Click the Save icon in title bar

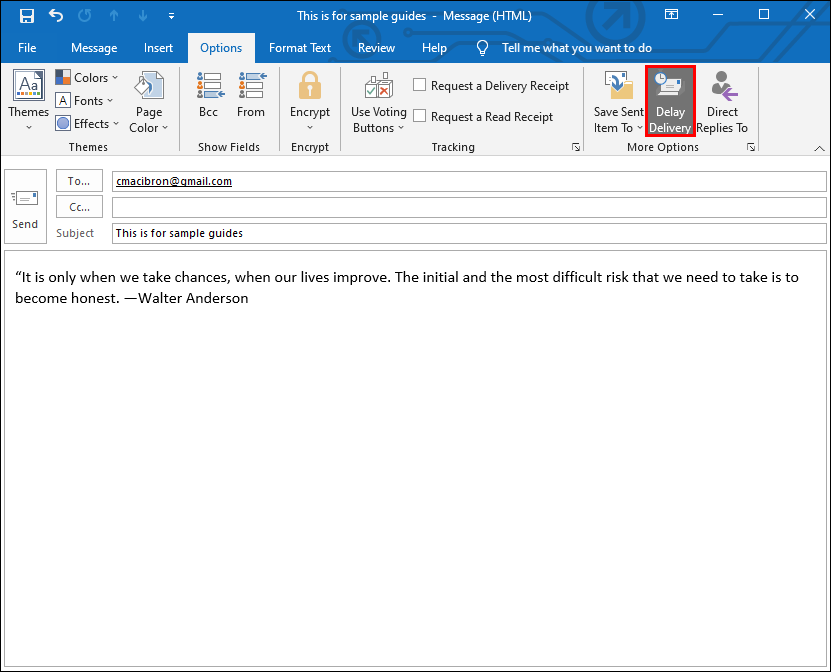pos(27,16)
